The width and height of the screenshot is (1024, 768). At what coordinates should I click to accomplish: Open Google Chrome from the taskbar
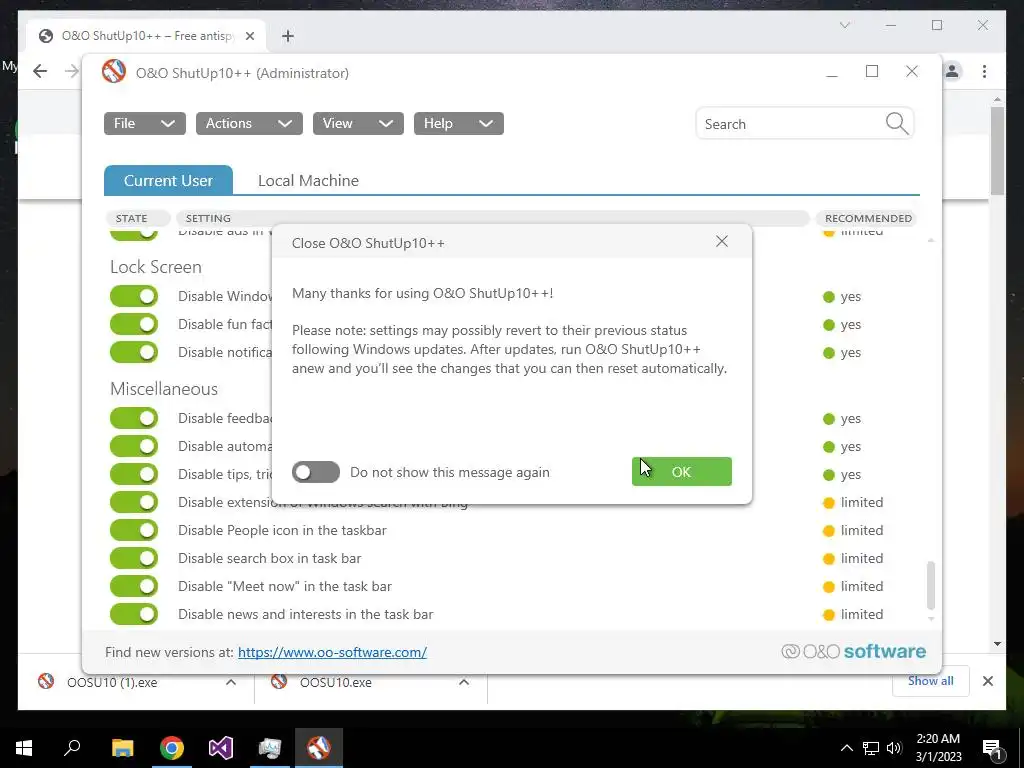point(172,748)
